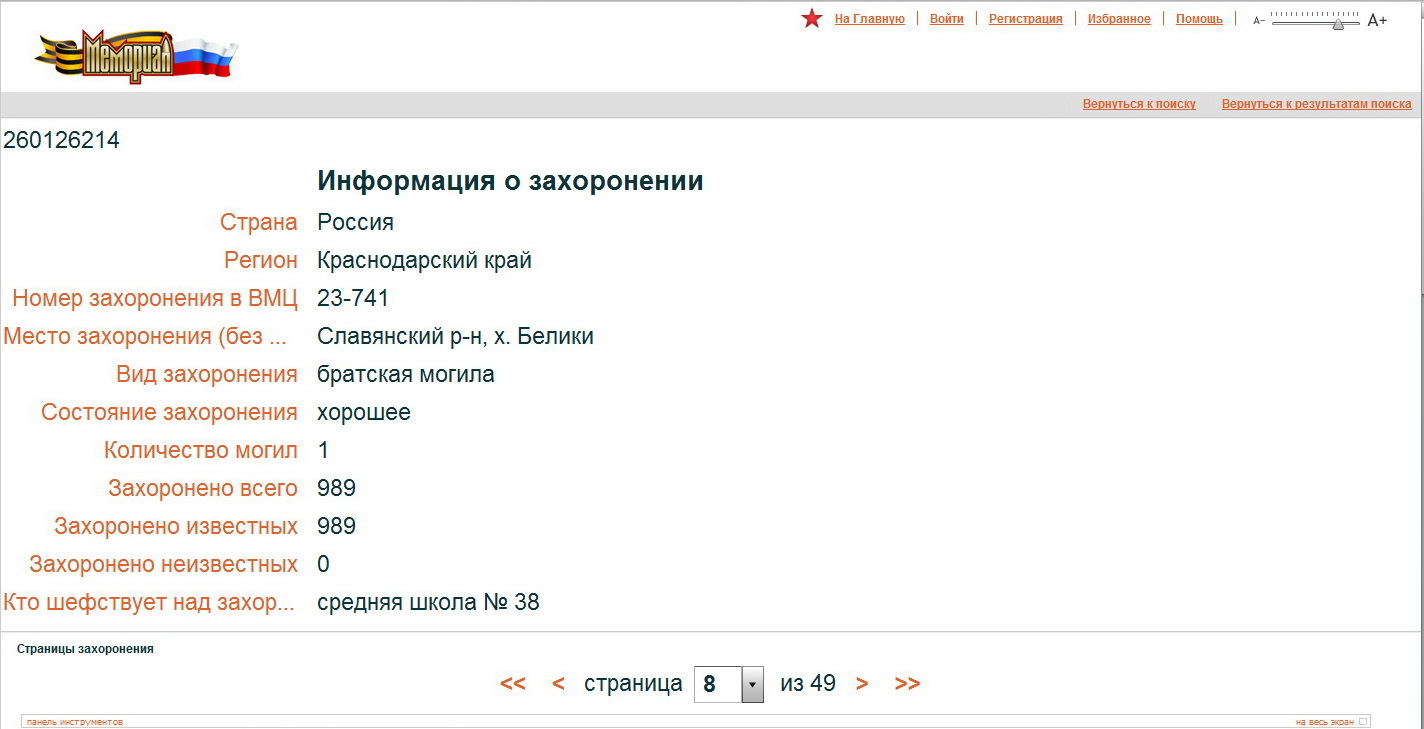Click the 'панель инструментов' label
Image resolution: width=1424 pixels, height=729 pixels.
click(x=75, y=721)
